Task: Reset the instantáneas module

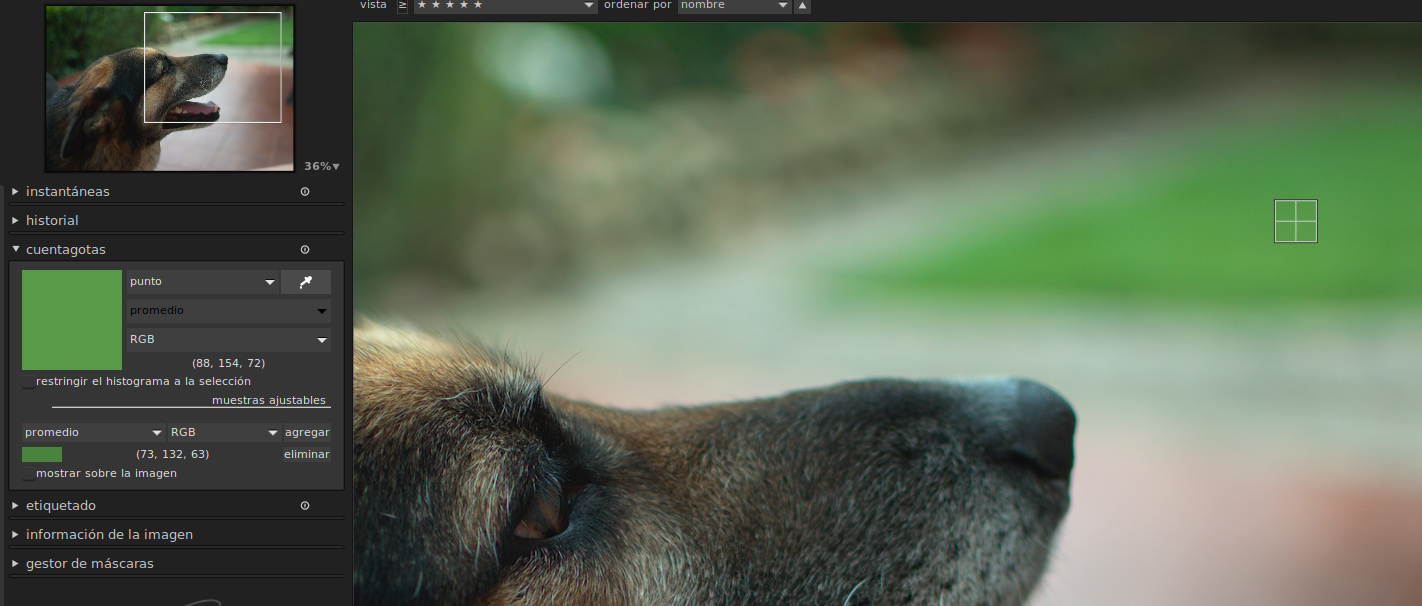Action: click(x=305, y=191)
